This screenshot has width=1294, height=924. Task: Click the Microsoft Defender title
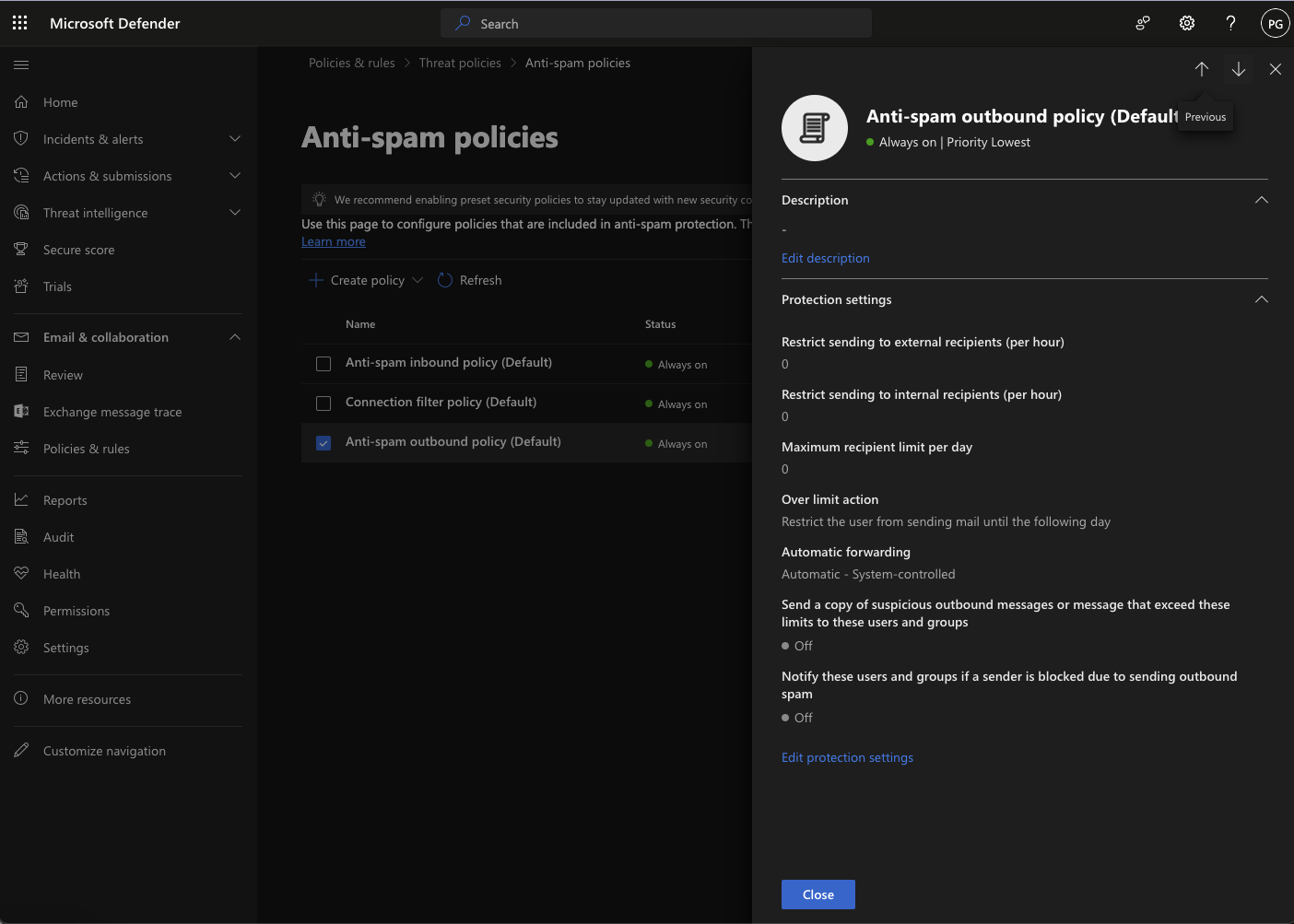click(x=115, y=23)
